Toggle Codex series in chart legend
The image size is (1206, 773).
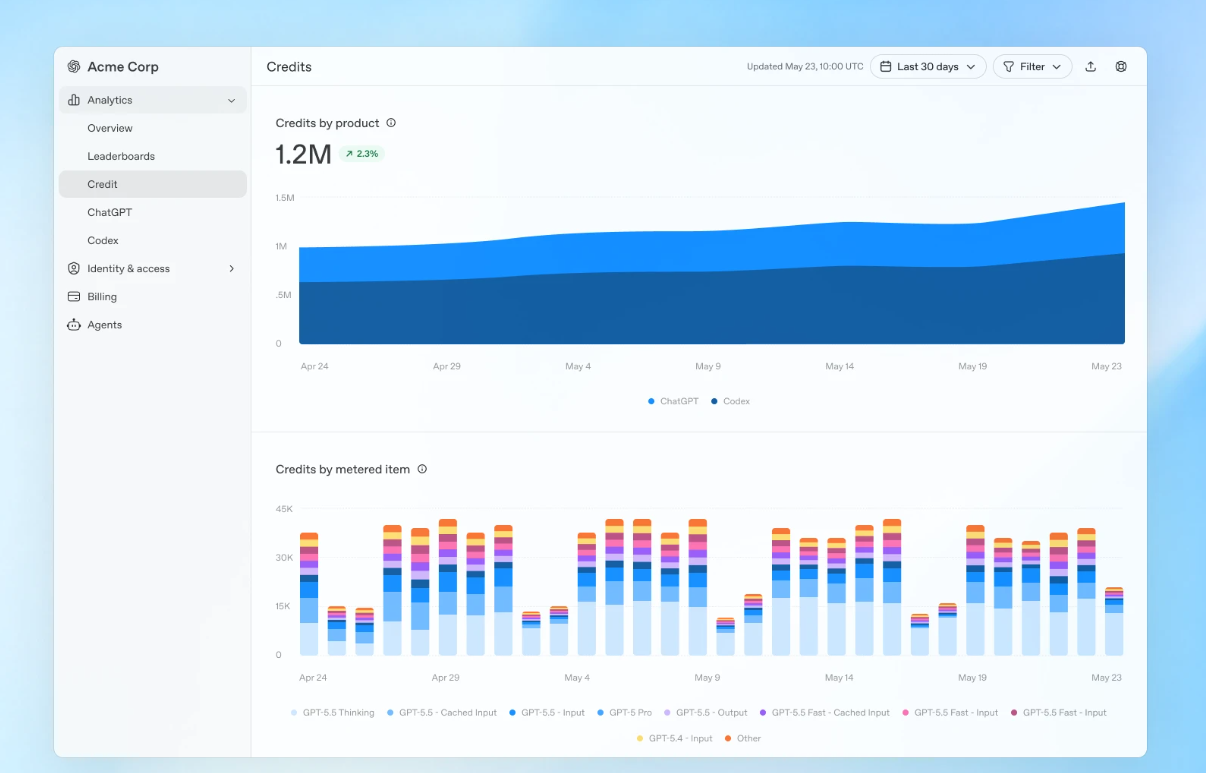[x=730, y=401]
